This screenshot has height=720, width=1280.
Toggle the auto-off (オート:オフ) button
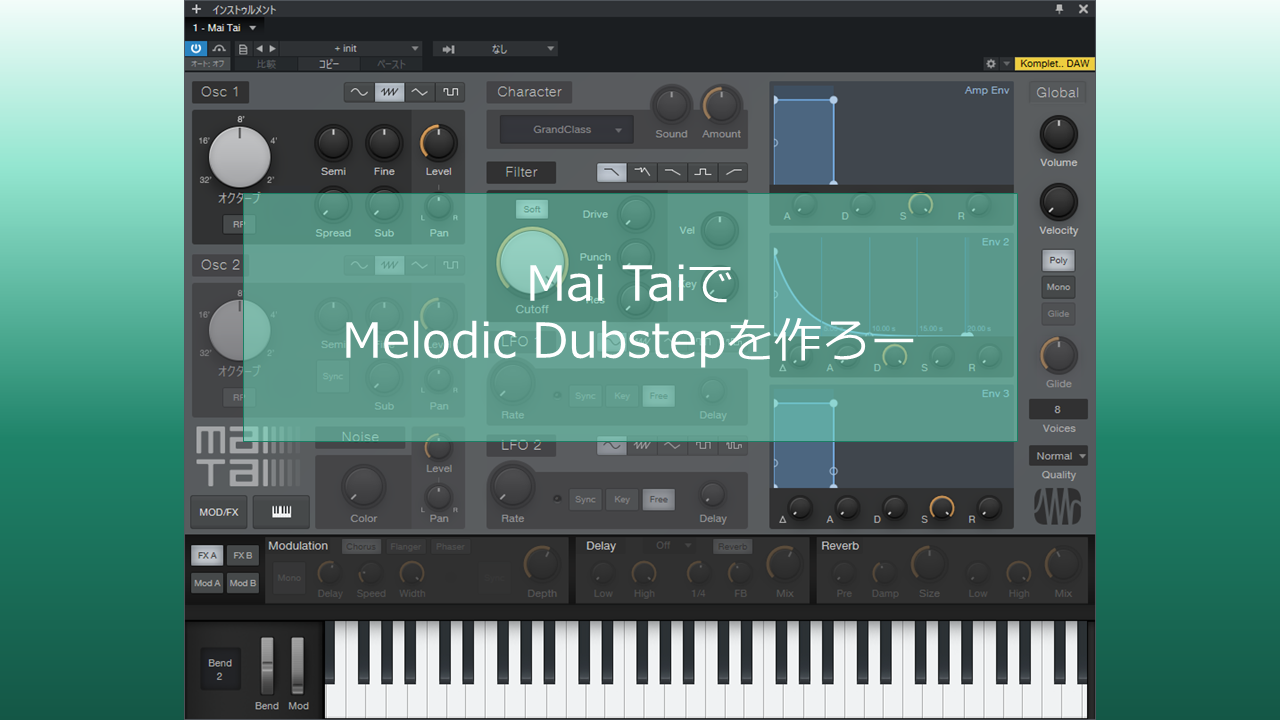pyautogui.click(x=209, y=64)
